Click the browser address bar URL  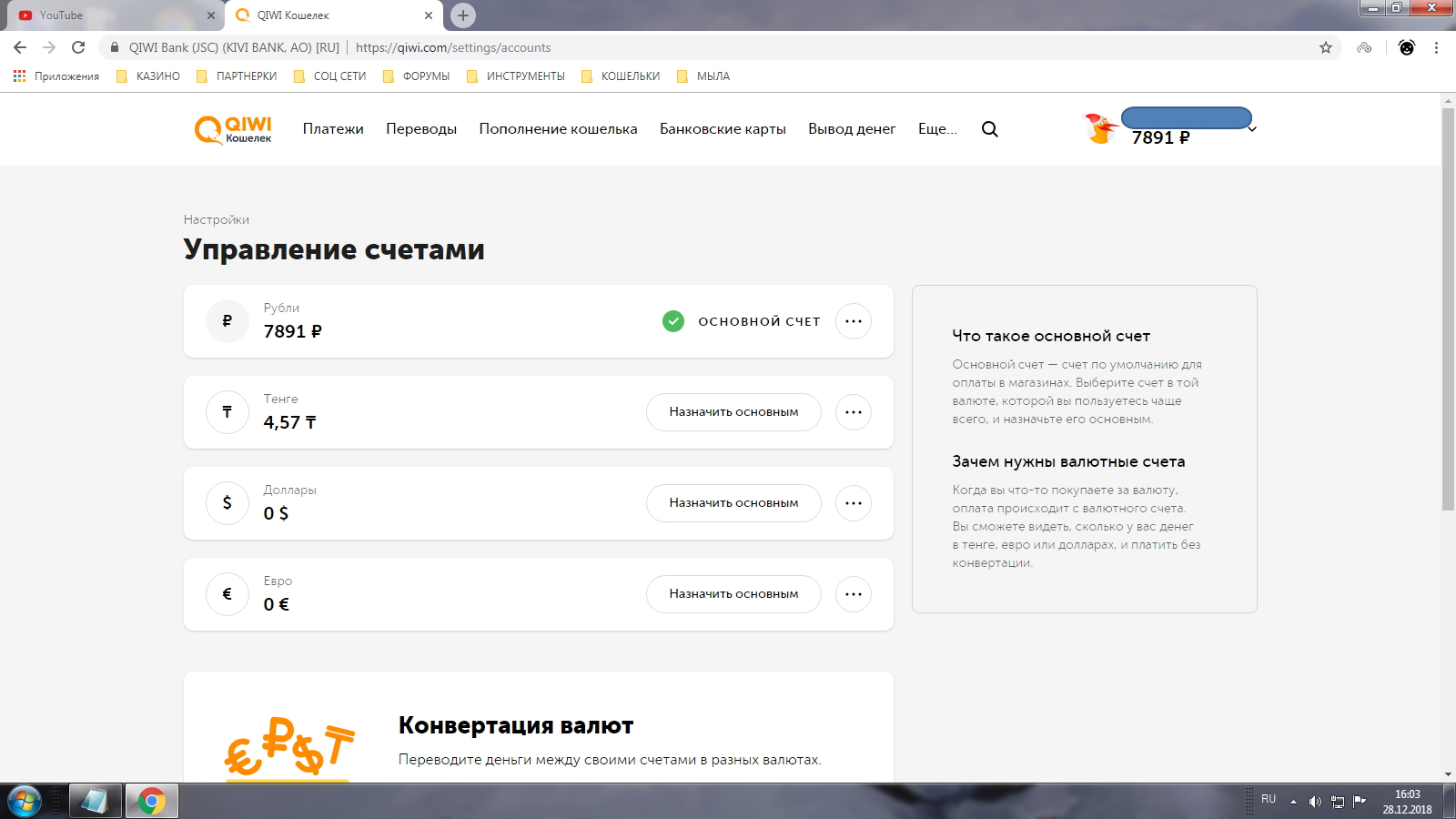click(x=453, y=47)
